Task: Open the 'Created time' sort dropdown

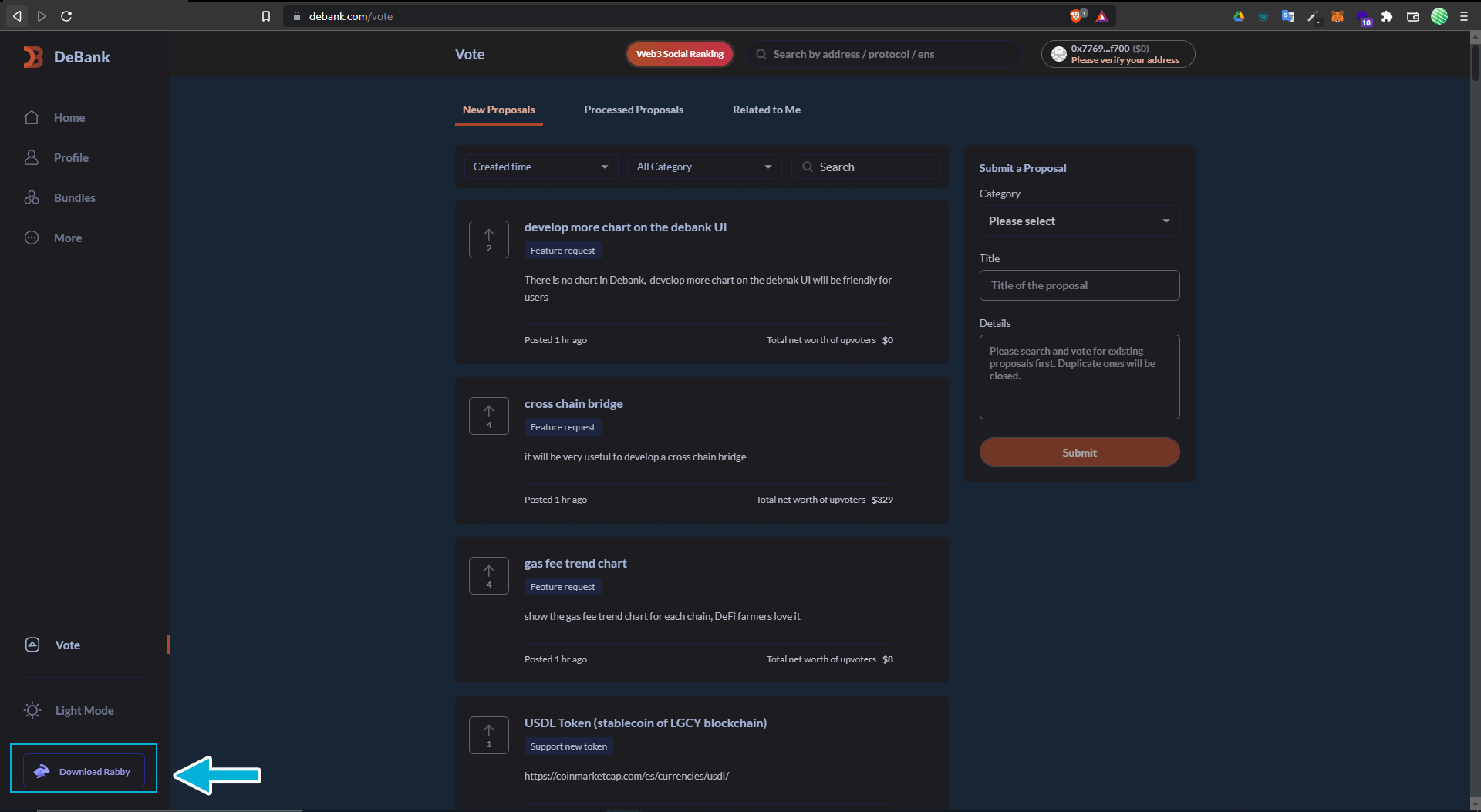Action: click(x=540, y=167)
